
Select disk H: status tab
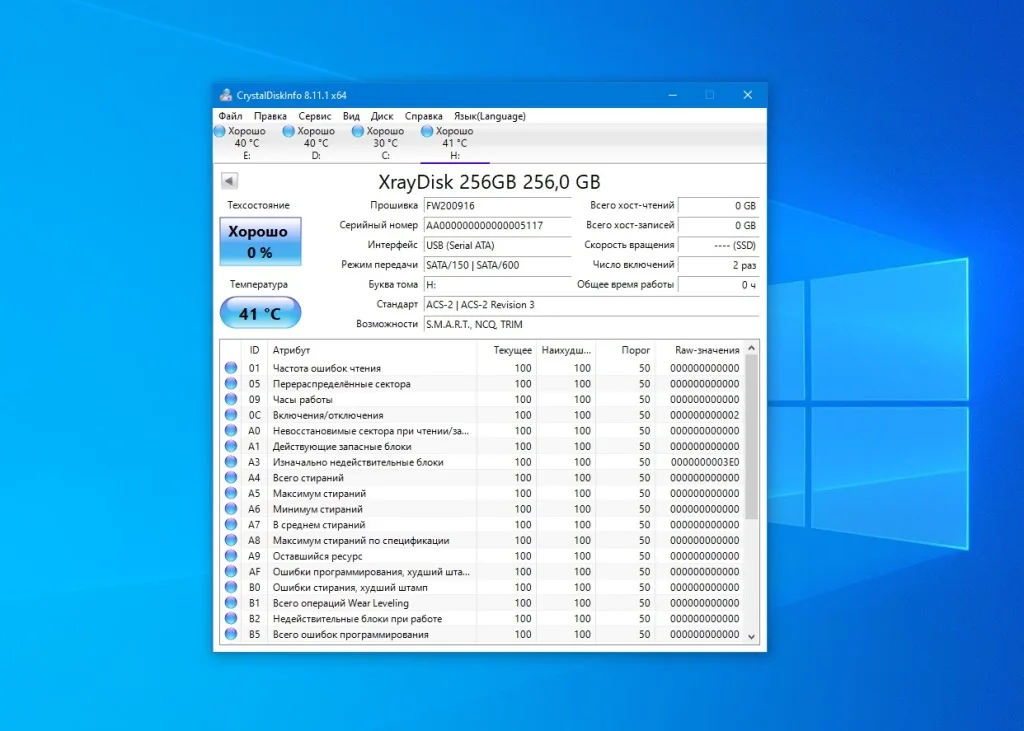(x=455, y=143)
